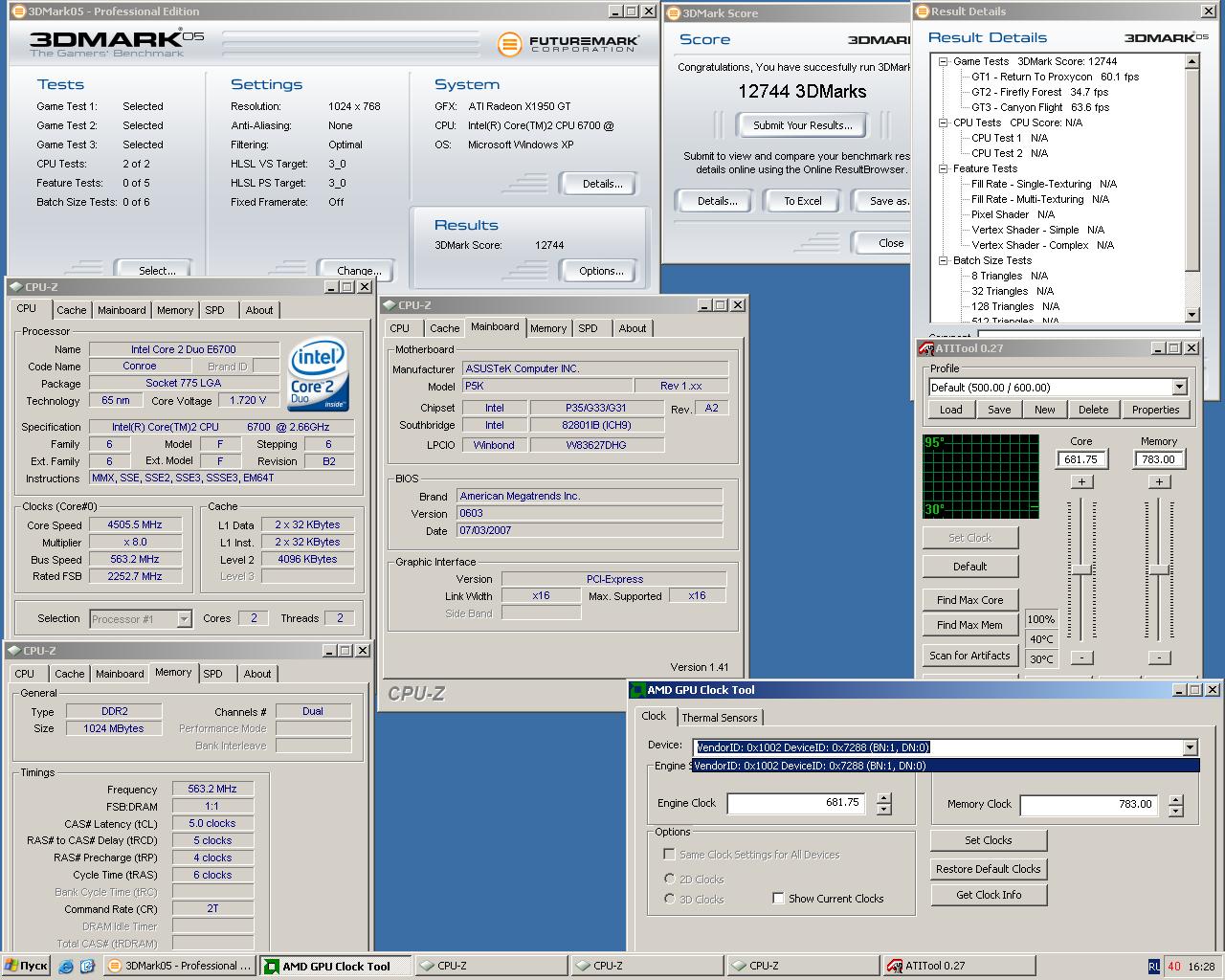Click the Change... settings button

359,271
